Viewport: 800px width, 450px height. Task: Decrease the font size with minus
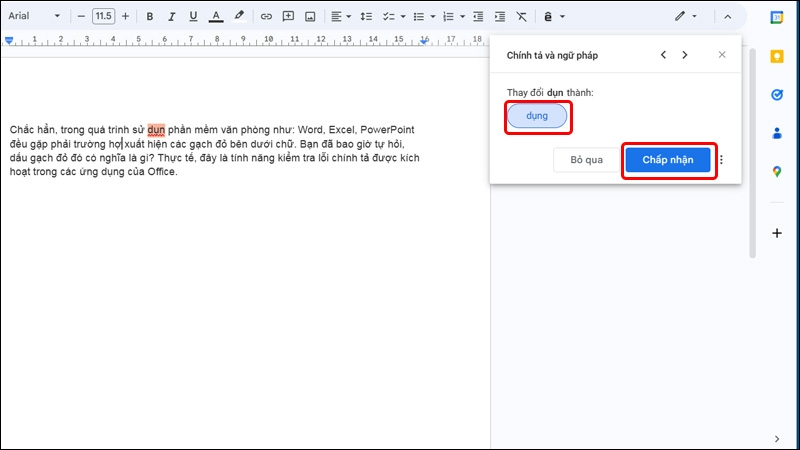pos(81,16)
